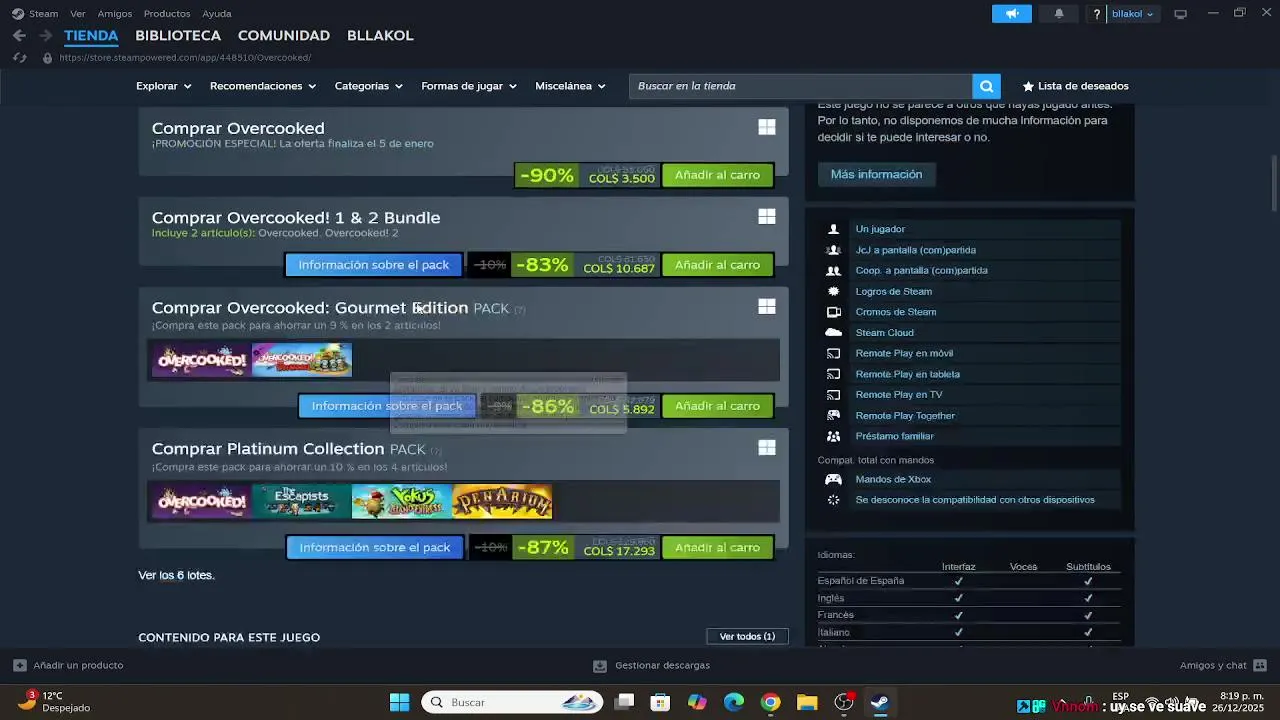
Task: Open File Explorer from the taskbar
Action: pyautogui.click(x=807, y=702)
